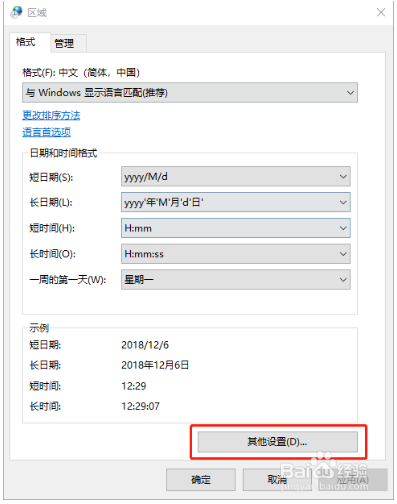Click the 一周的第一天(W): field label
Screen dimensions: 397x504
click(x=68, y=280)
